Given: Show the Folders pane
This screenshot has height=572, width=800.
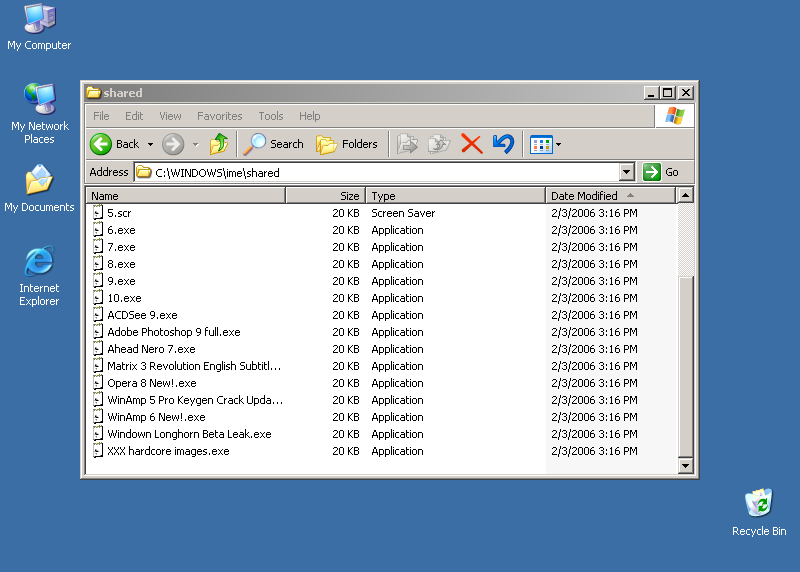Looking at the screenshot, I should point(347,144).
